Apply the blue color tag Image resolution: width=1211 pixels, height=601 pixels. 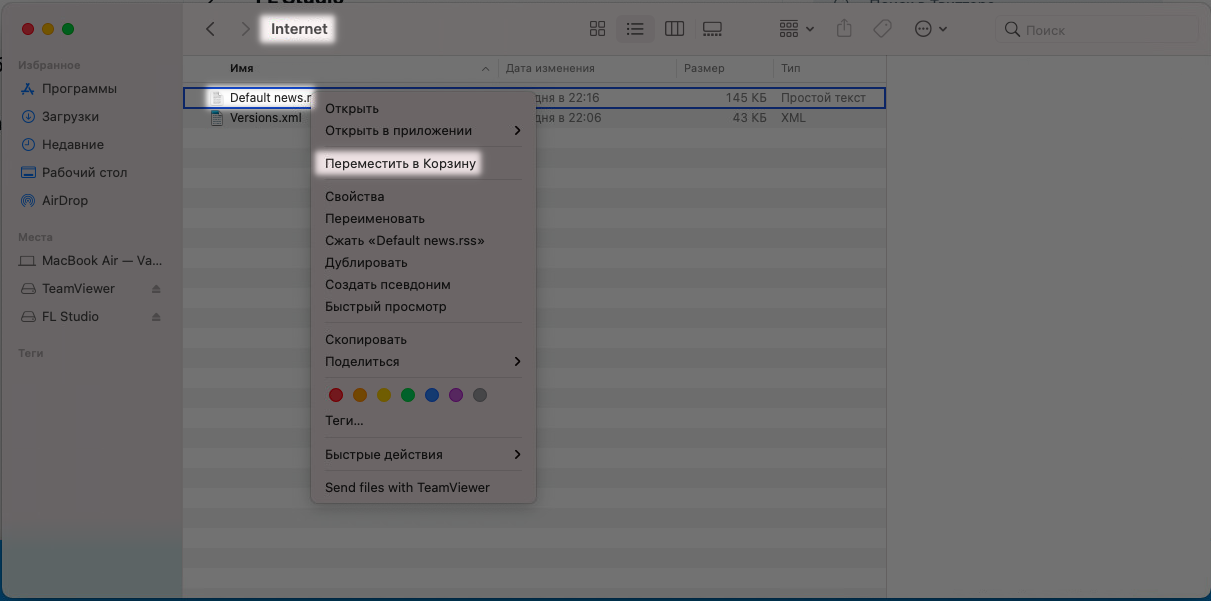pyautogui.click(x=432, y=395)
